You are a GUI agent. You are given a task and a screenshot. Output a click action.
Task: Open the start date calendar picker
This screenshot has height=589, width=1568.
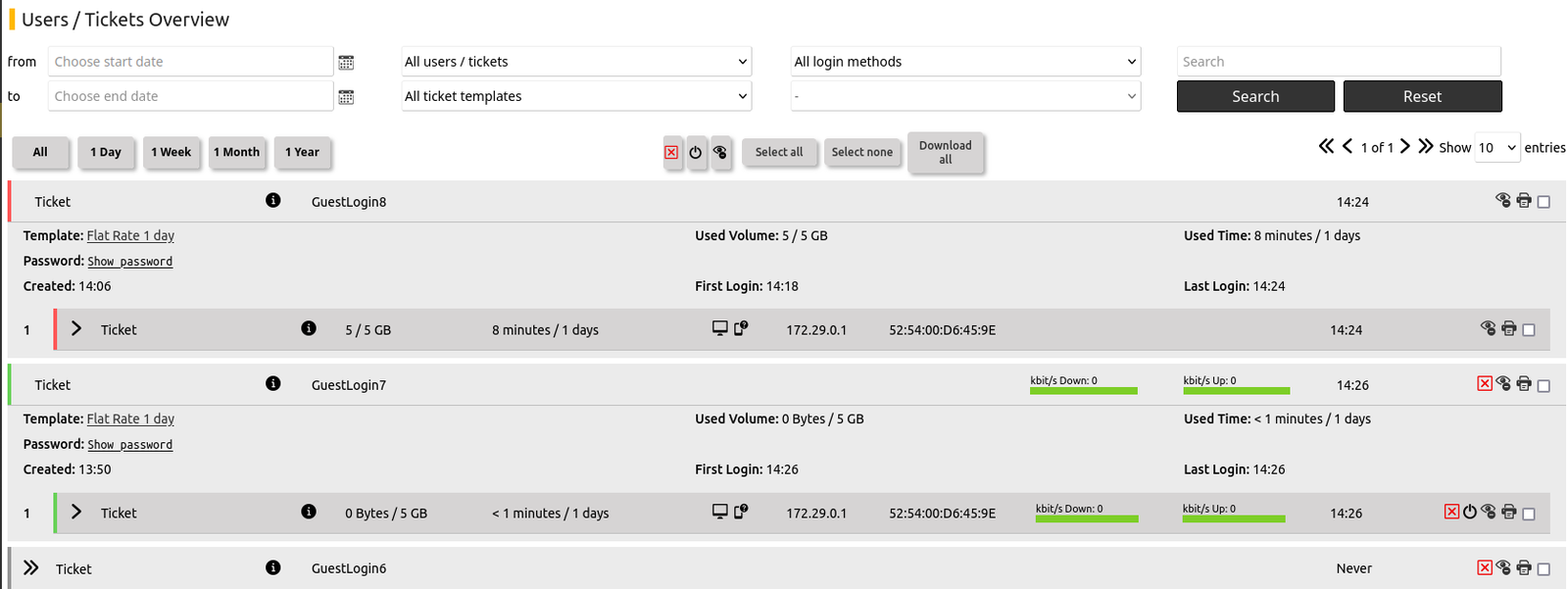point(346,63)
